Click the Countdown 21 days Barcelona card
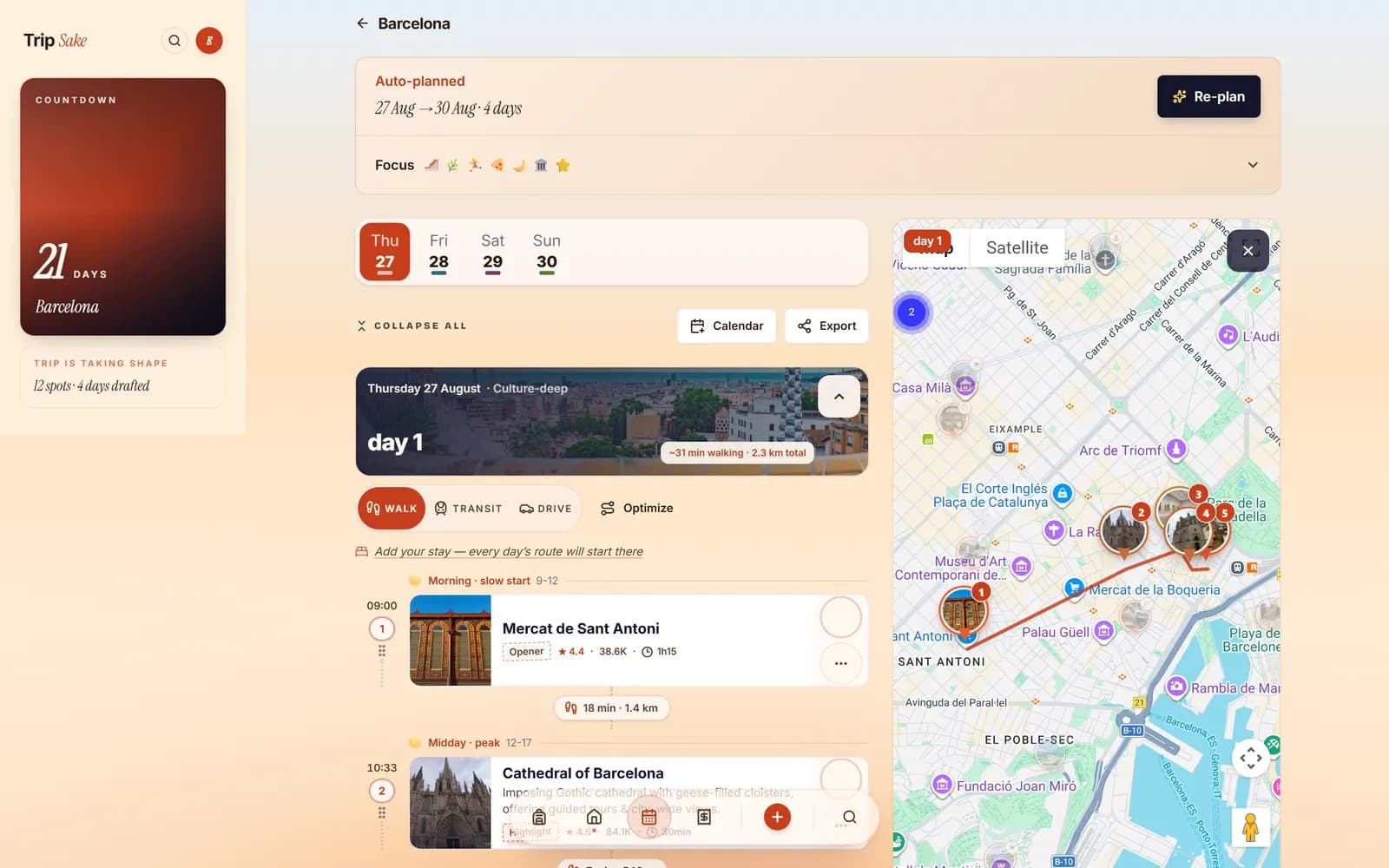 coord(123,207)
